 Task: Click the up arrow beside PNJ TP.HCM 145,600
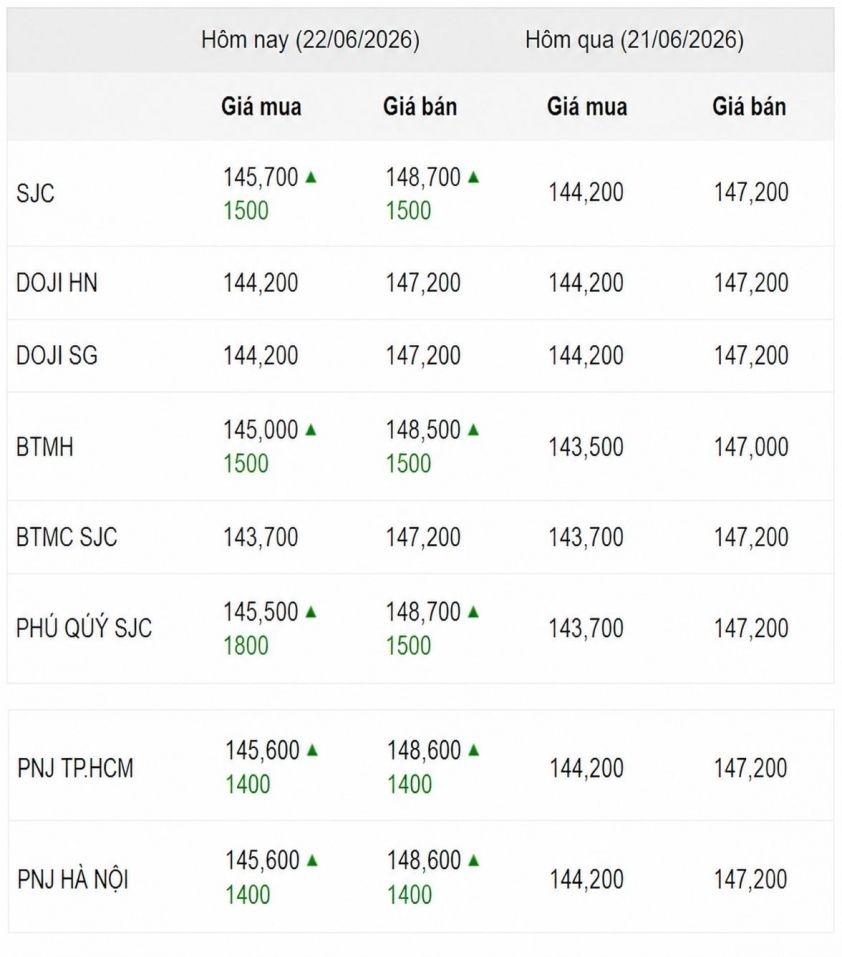tap(312, 750)
